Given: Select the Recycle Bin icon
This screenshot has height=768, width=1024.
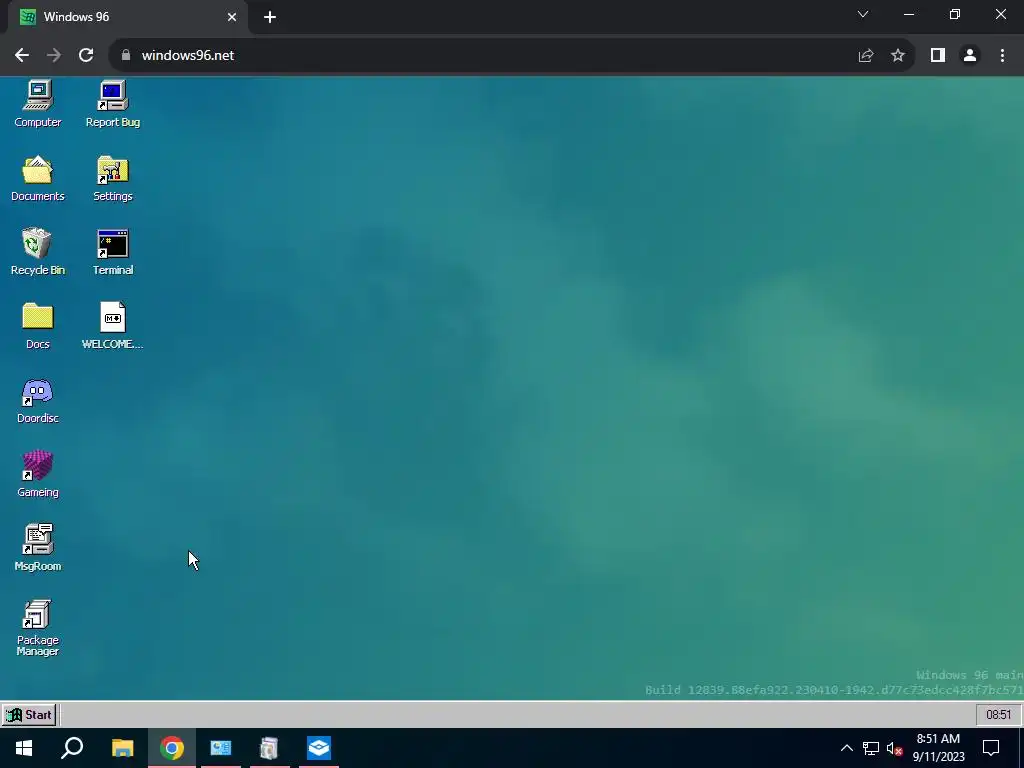Looking at the screenshot, I should (37, 251).
